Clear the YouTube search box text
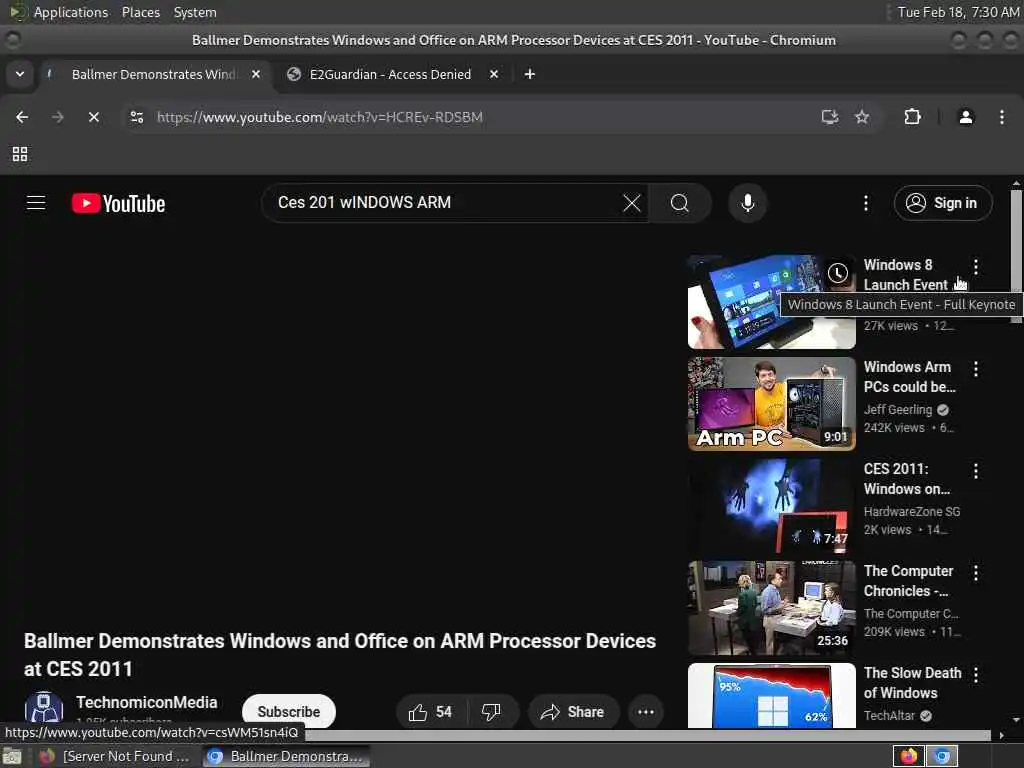The width and height of the screenshot is (1024, 768). point(632,203)
